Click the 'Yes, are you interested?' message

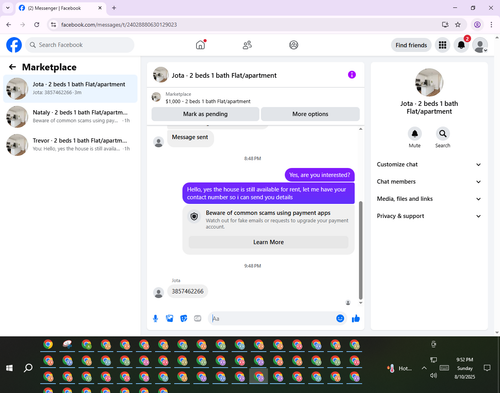tap(319, 175)
